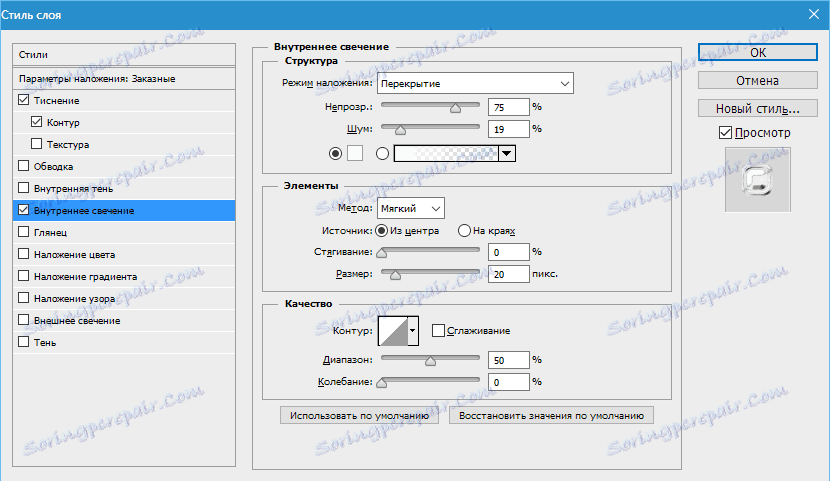Uncheck the Внутреннее свечение checkbox
Image resolution: width=830 pixels, height=481 pixels.
[23, 210]
